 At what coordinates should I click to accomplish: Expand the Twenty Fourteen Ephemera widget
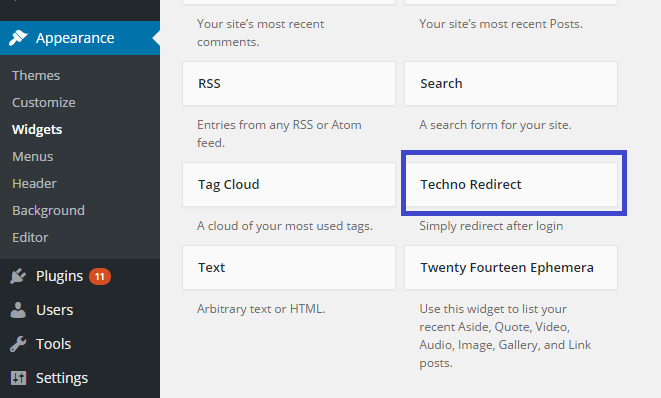tap(511, 267)
